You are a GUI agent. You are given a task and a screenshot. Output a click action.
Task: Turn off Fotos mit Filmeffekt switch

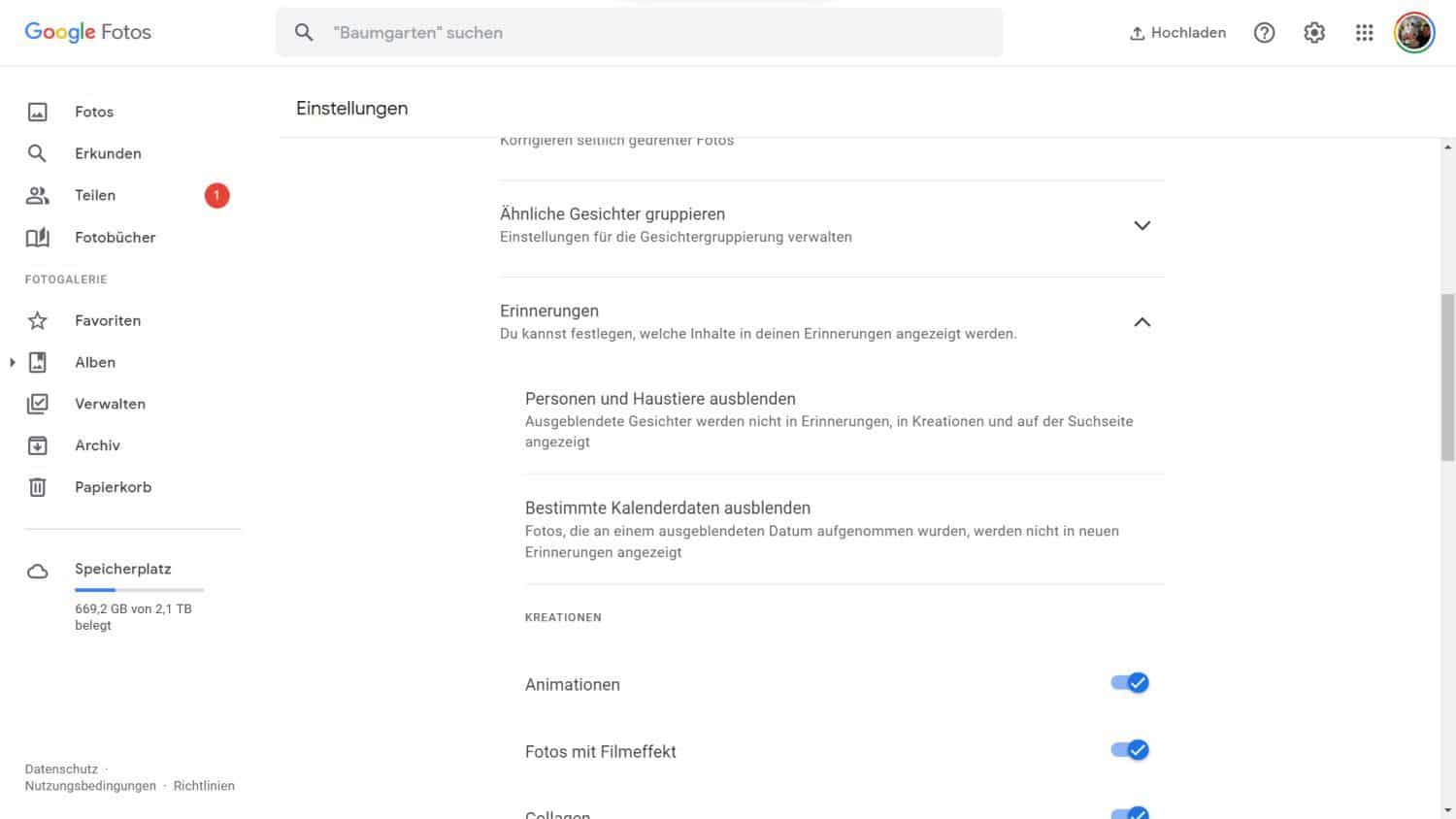[1130, 750]
